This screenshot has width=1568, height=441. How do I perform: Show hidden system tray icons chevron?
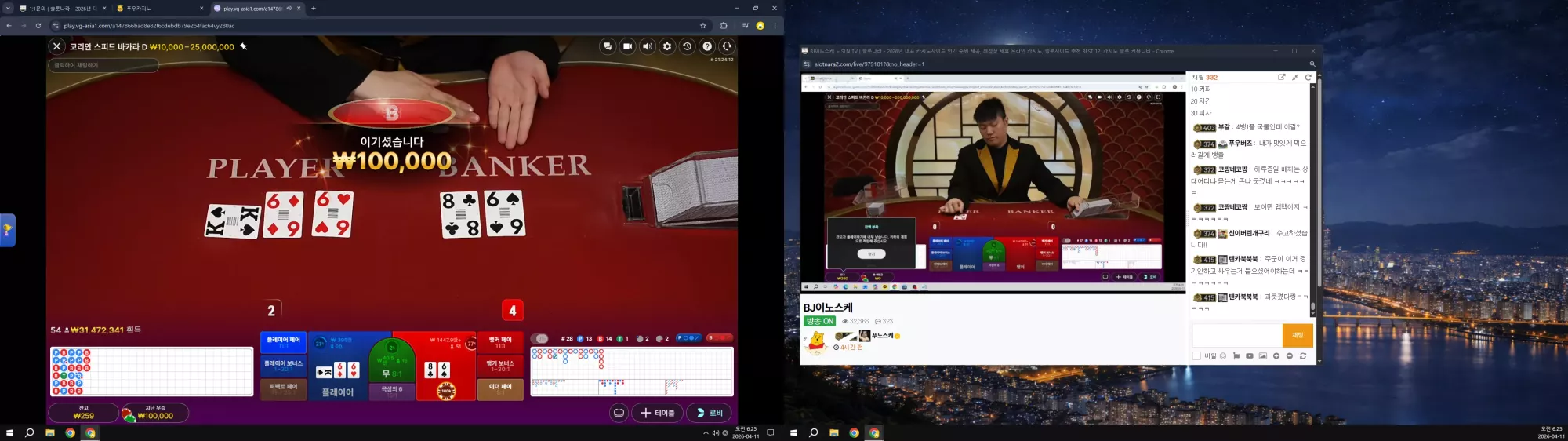(x=706, y=432)
